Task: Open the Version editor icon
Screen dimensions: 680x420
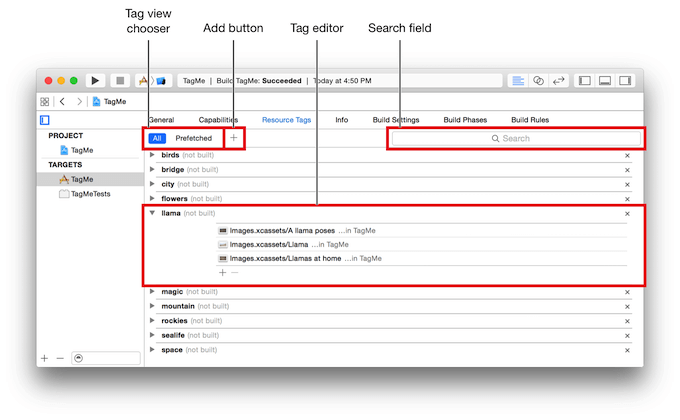Action: coord(559,81)
